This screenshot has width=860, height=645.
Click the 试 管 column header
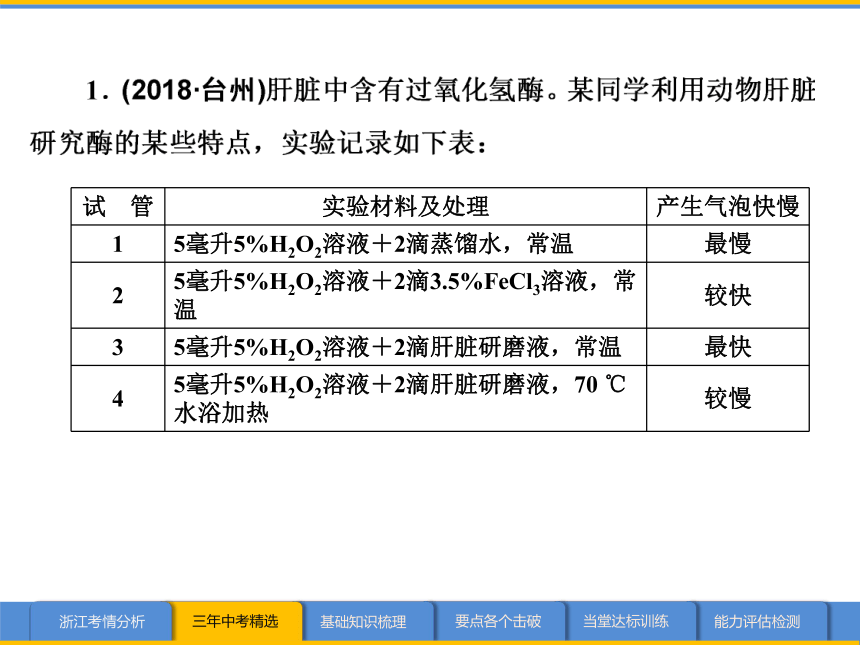click(x=118, y=207)
